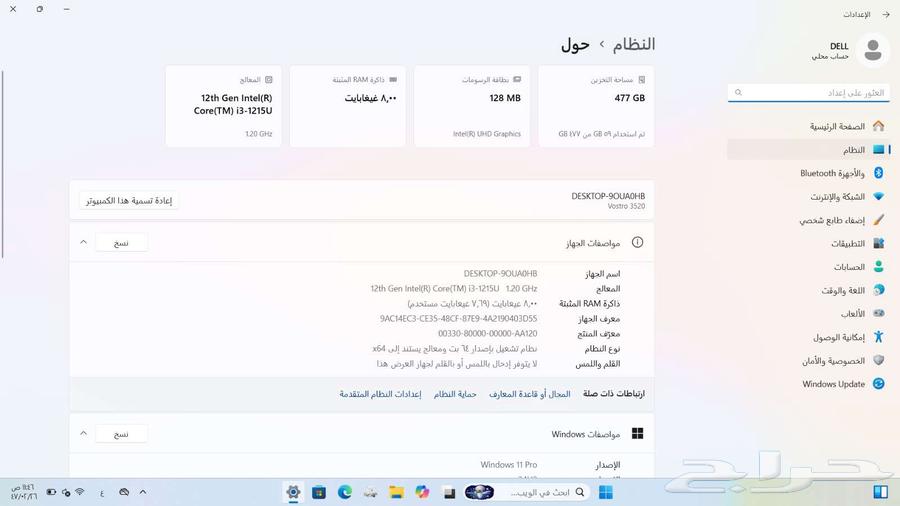Open Copilot from the taskbar
This screenshot has height=506, width=900.
pos(422,492)
